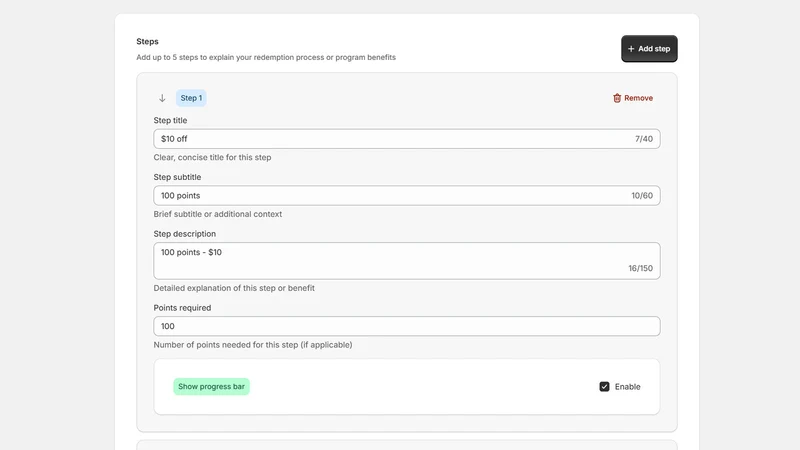Screen dimensions: 800x450
Task: Edit the Points required field
Action: tap(407, 326)
